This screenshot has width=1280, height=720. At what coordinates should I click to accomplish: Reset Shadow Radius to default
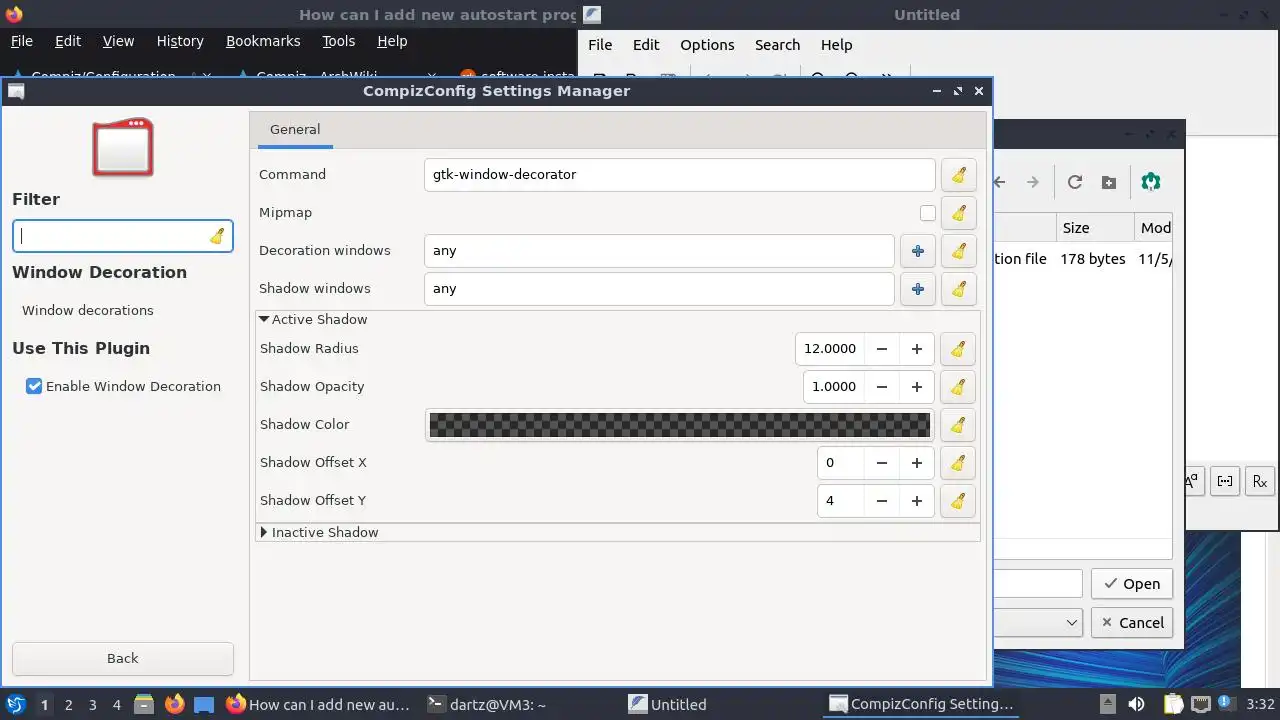pyautogui.click(x=958, y=349)
